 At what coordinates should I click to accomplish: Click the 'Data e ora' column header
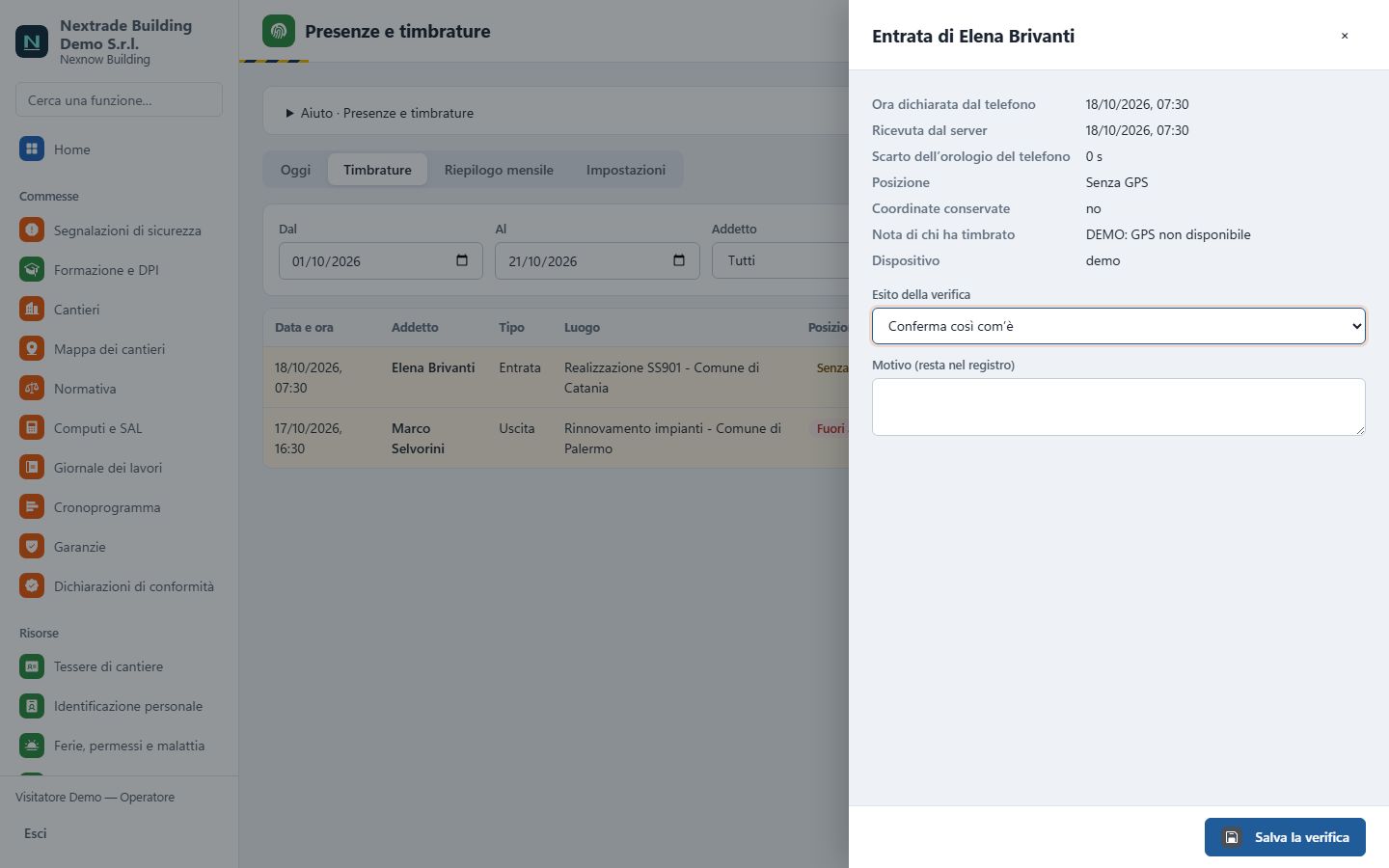coord(304,327)
